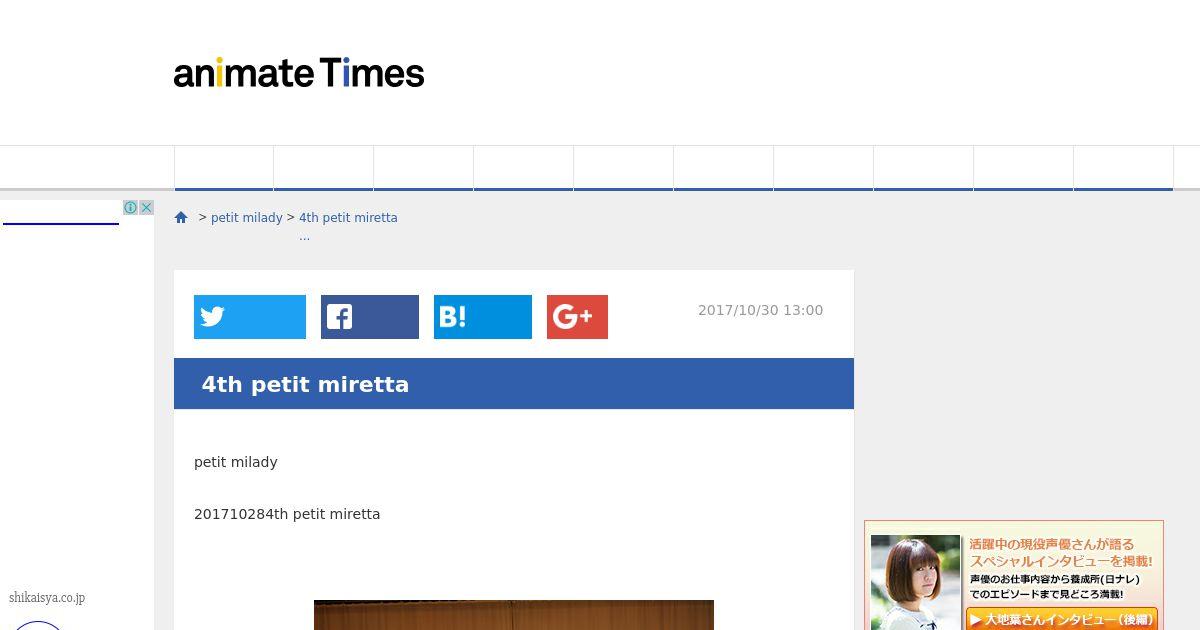This screenshot has width=1200, height=630.
Task: Open the petit milady breadcrumb link
Action: (x=246, y=217)
